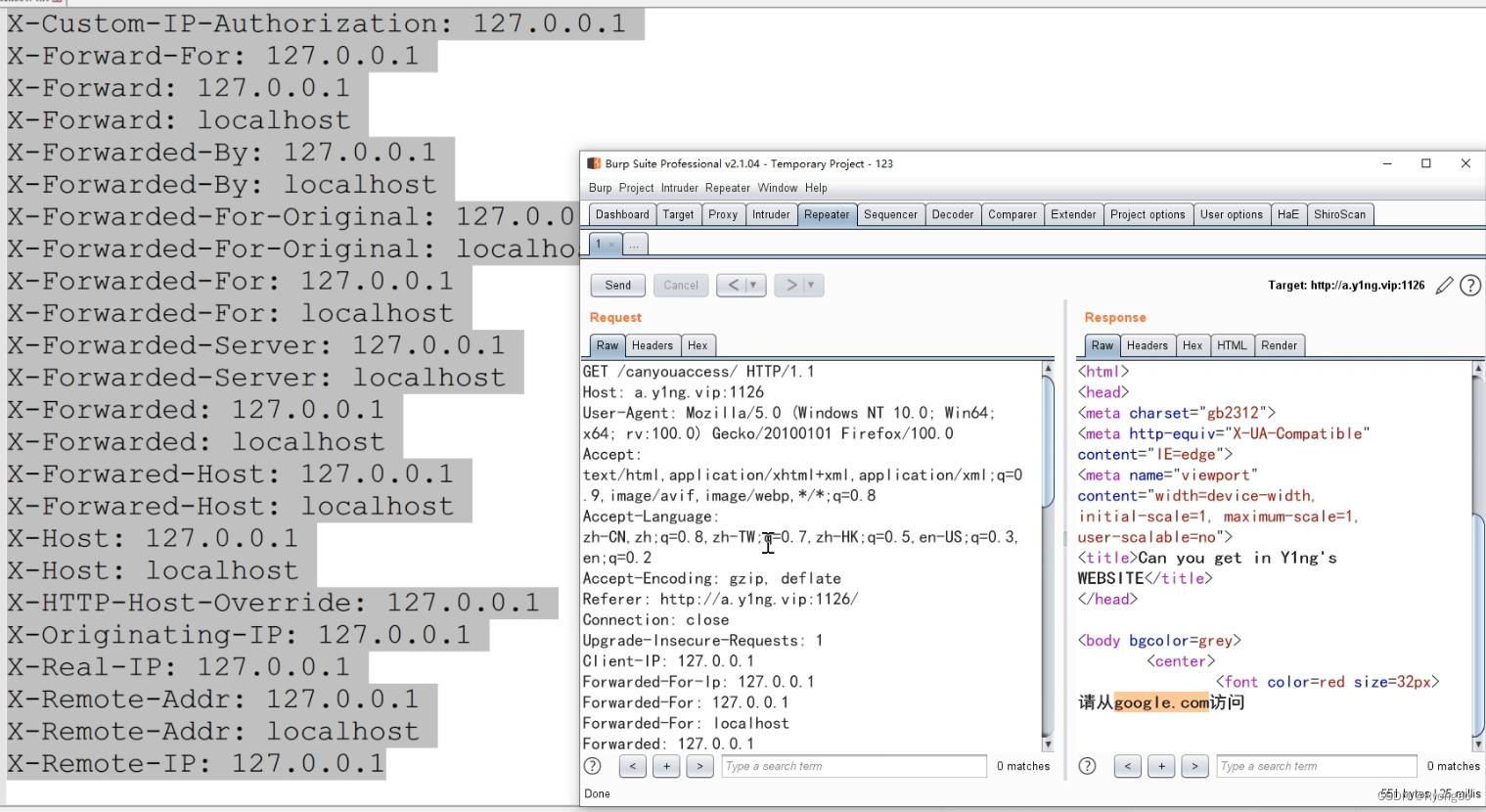Open the Proxy tab

click(x=723, y=214)
